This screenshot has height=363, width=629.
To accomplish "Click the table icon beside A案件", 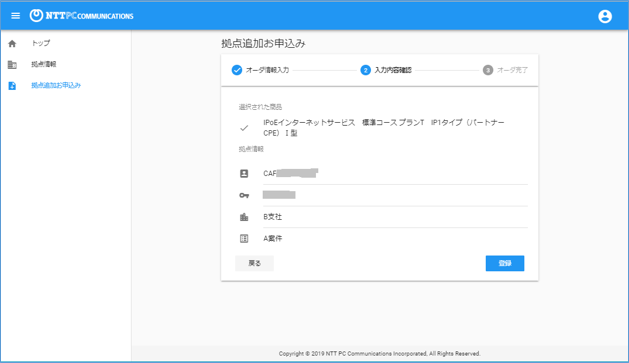I will [x=244, y=239].
